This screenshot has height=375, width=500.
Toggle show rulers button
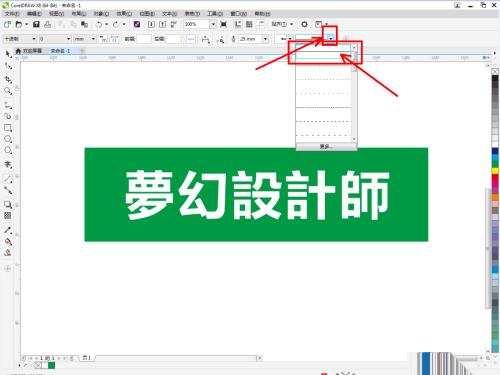point(238,24)
